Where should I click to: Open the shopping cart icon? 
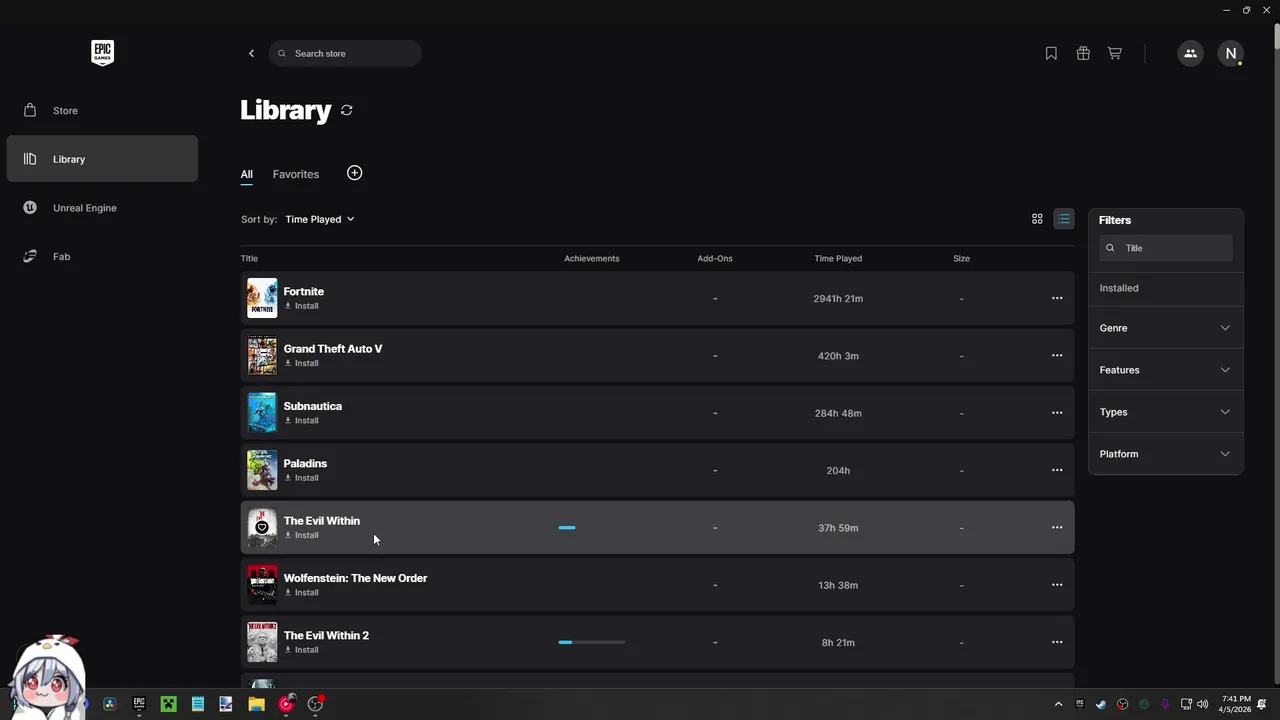[1115, 53]
